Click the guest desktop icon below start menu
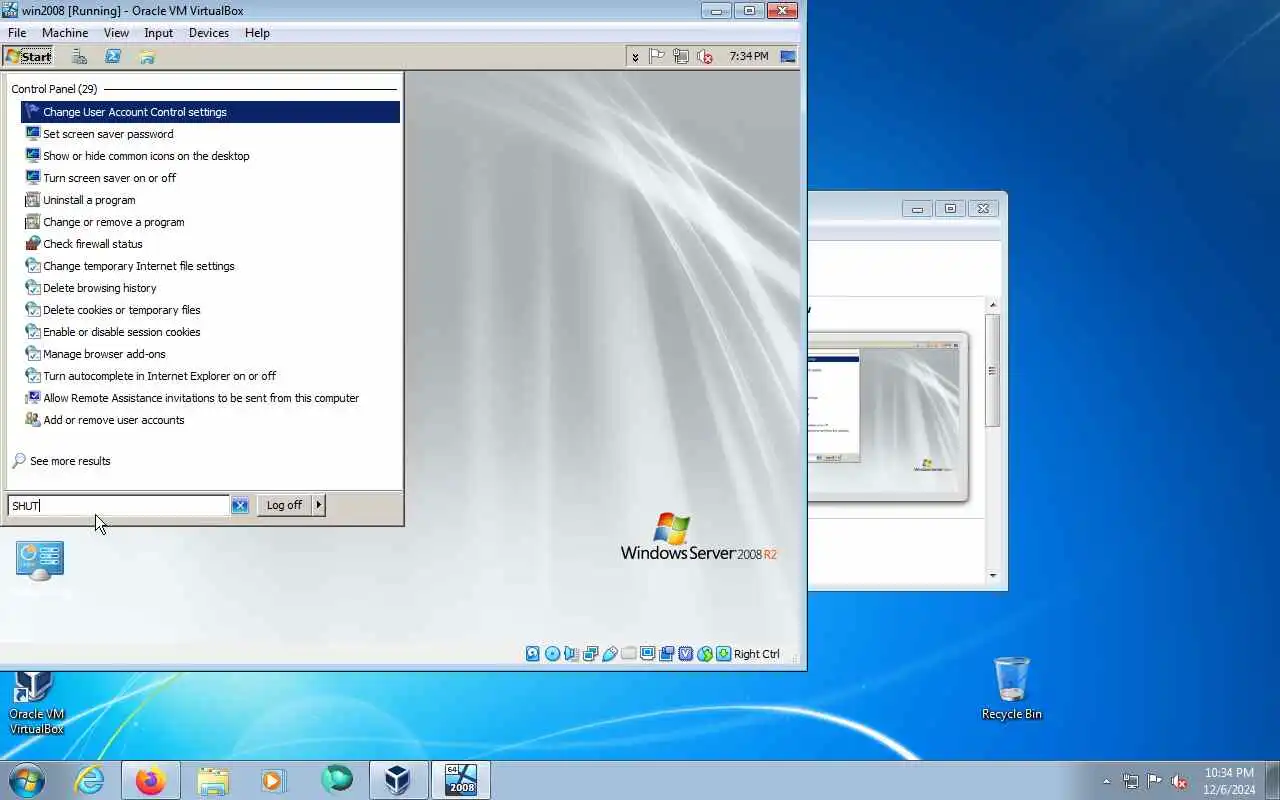The width and height of the screenshot is (1280, 800). click(40, 561)
